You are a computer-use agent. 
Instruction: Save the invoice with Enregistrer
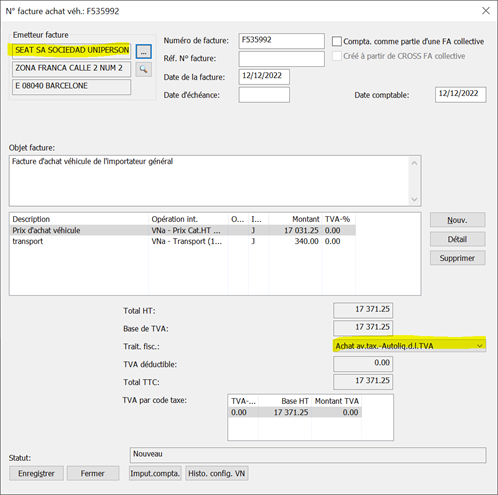click(36, 473)
